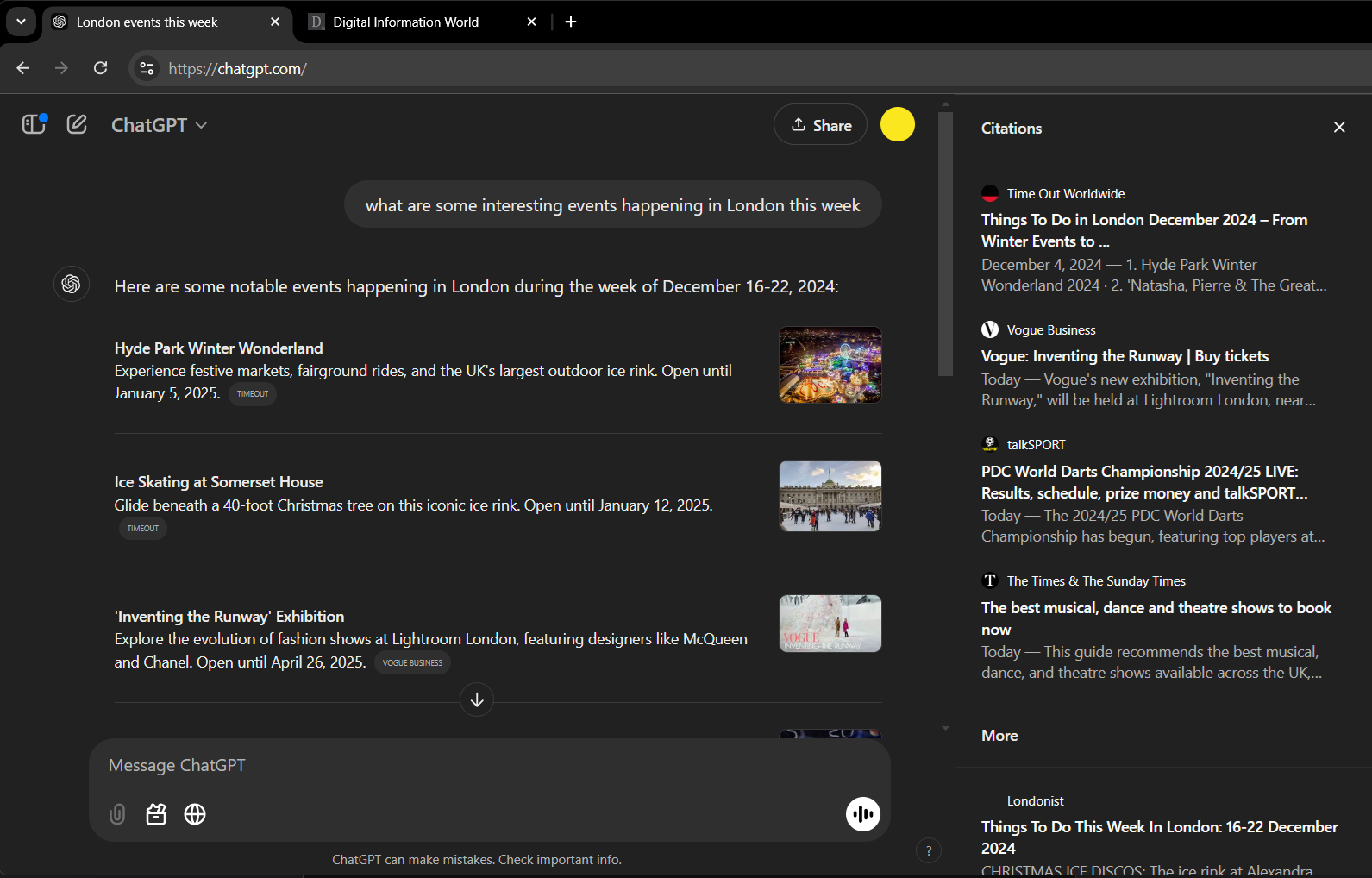The width and height of the screenshot is (1372, 878).
Task: Toggle web search globe icon
Action: (195, 814)
